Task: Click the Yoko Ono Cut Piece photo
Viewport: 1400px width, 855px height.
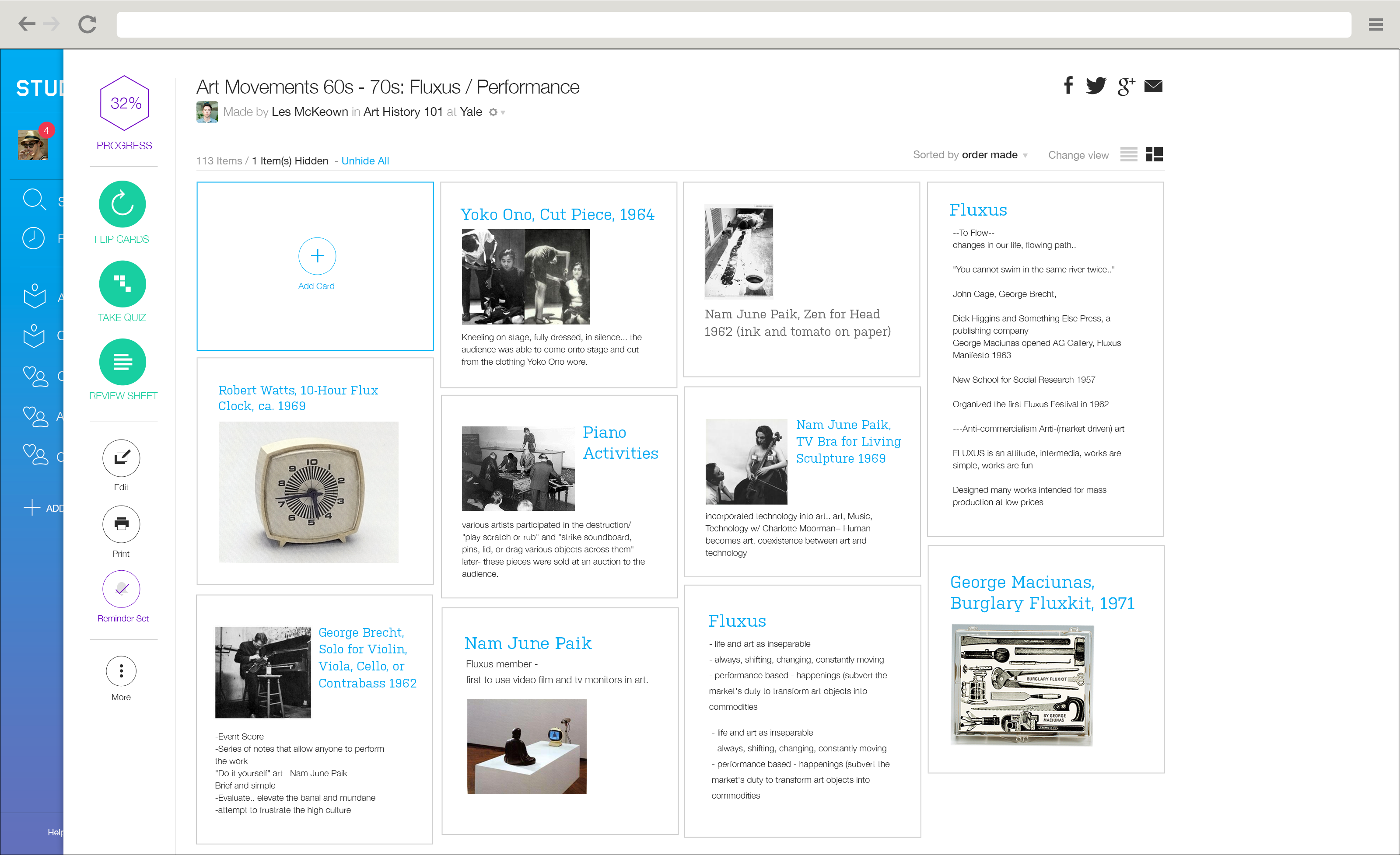Action: 525,277
